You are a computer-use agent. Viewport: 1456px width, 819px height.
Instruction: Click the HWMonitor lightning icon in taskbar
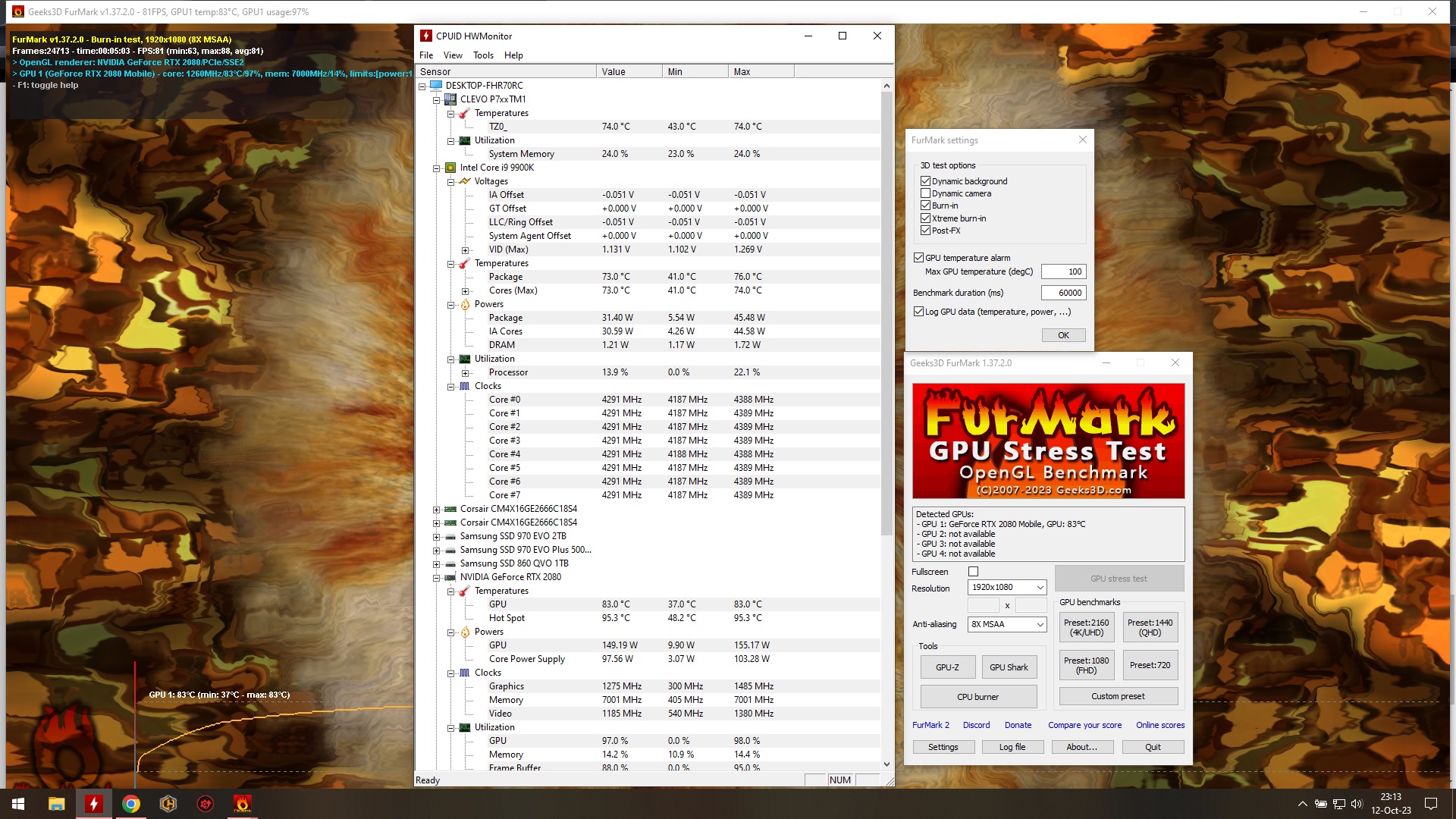(x=93, y=804)
